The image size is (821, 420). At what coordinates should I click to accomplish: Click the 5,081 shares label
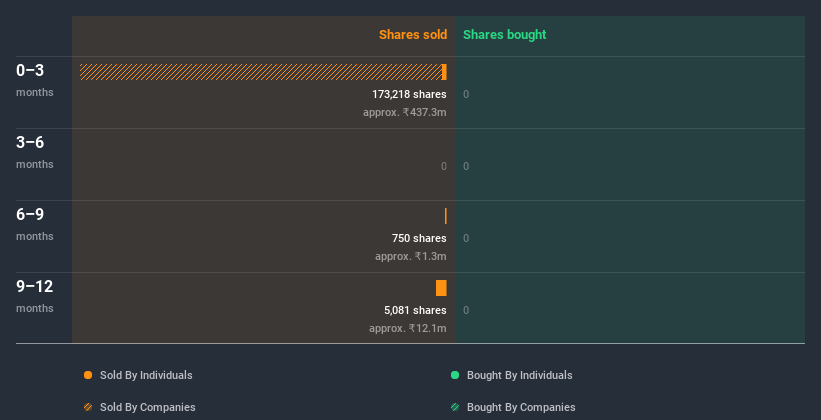click(415, 310)
